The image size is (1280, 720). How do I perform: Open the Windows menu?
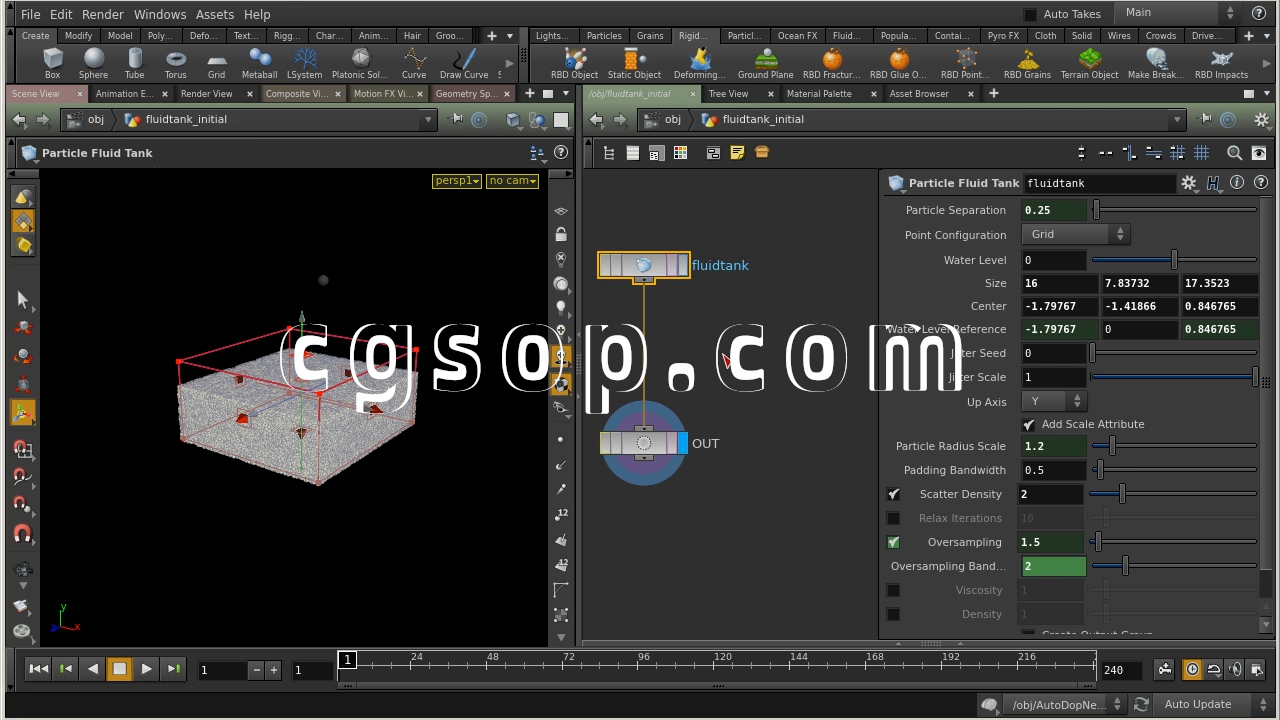[160, 14]
